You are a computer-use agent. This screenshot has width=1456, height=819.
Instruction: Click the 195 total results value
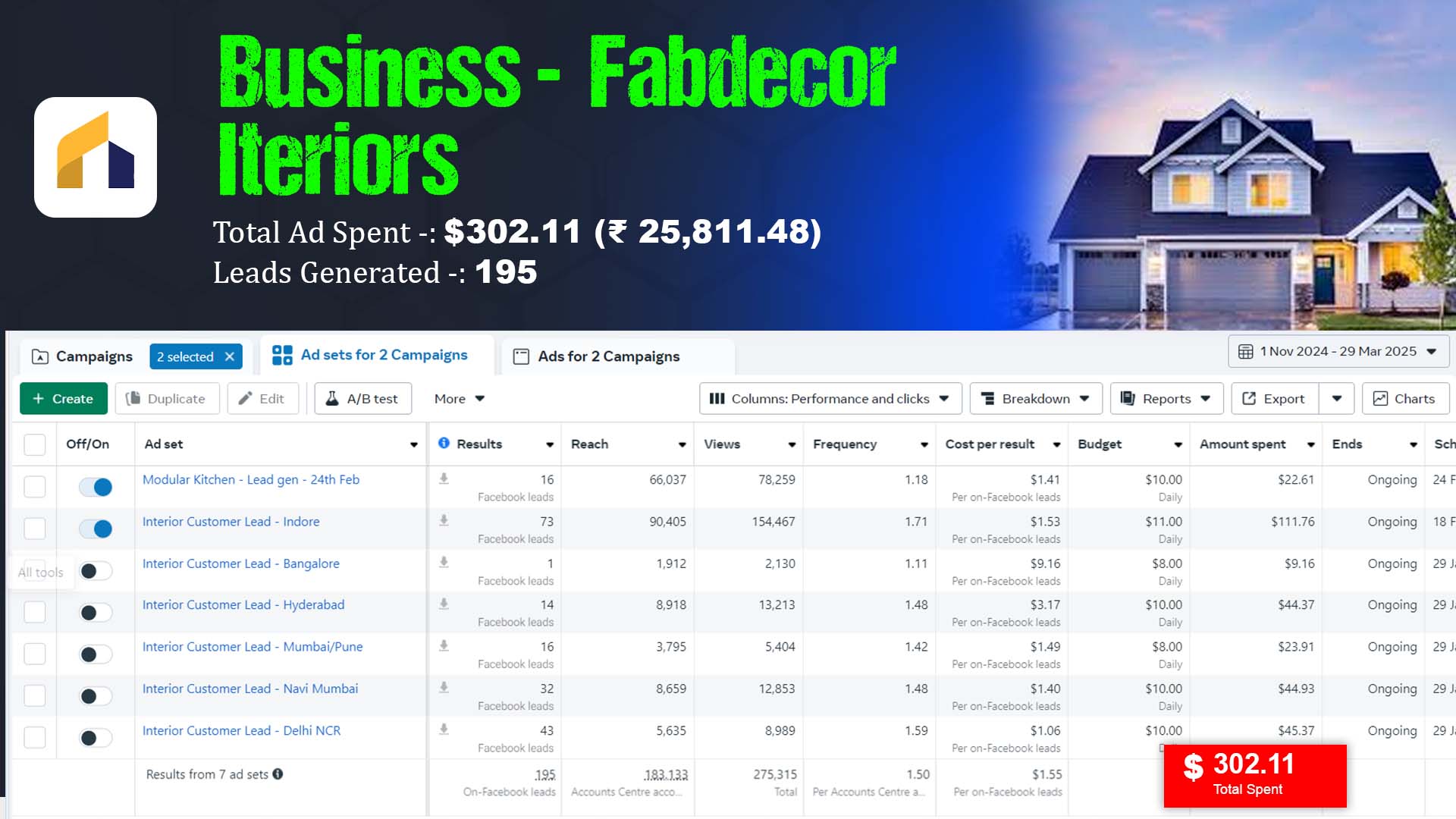[x=545, y=774]
